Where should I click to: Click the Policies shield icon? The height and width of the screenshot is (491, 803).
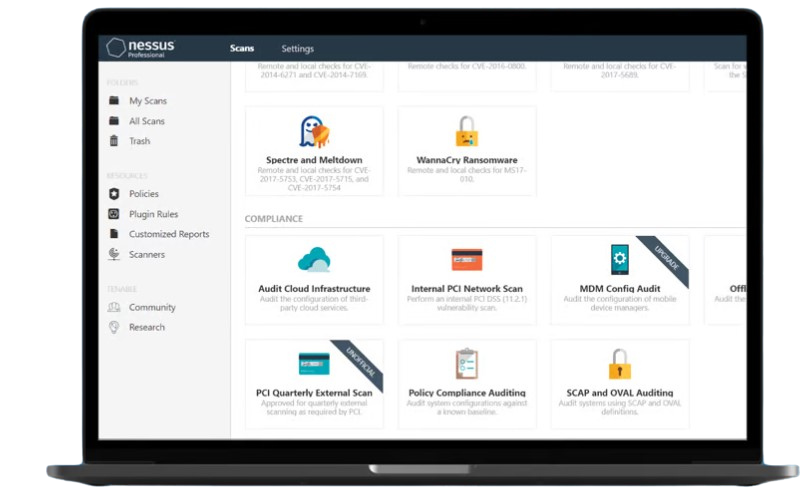pos(114,194)
